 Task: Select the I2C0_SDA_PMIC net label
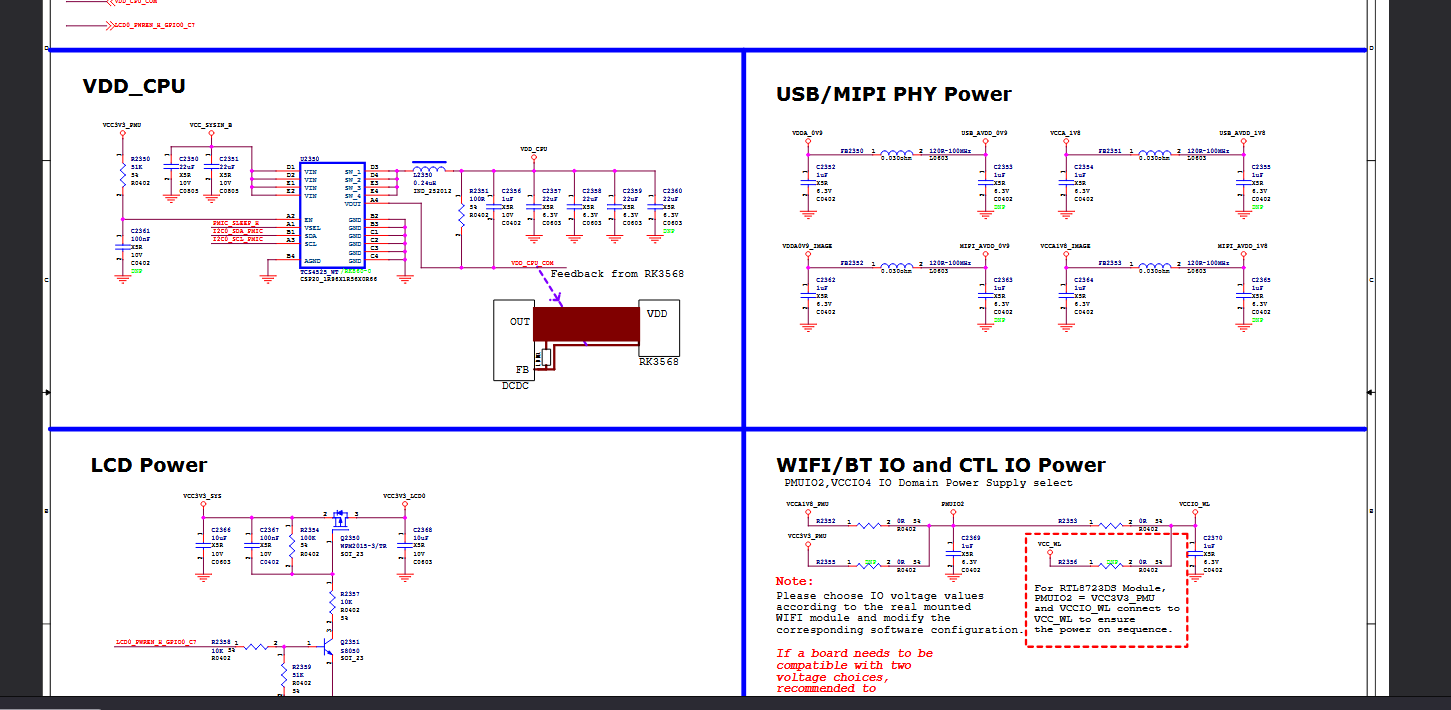coord(237,231)
